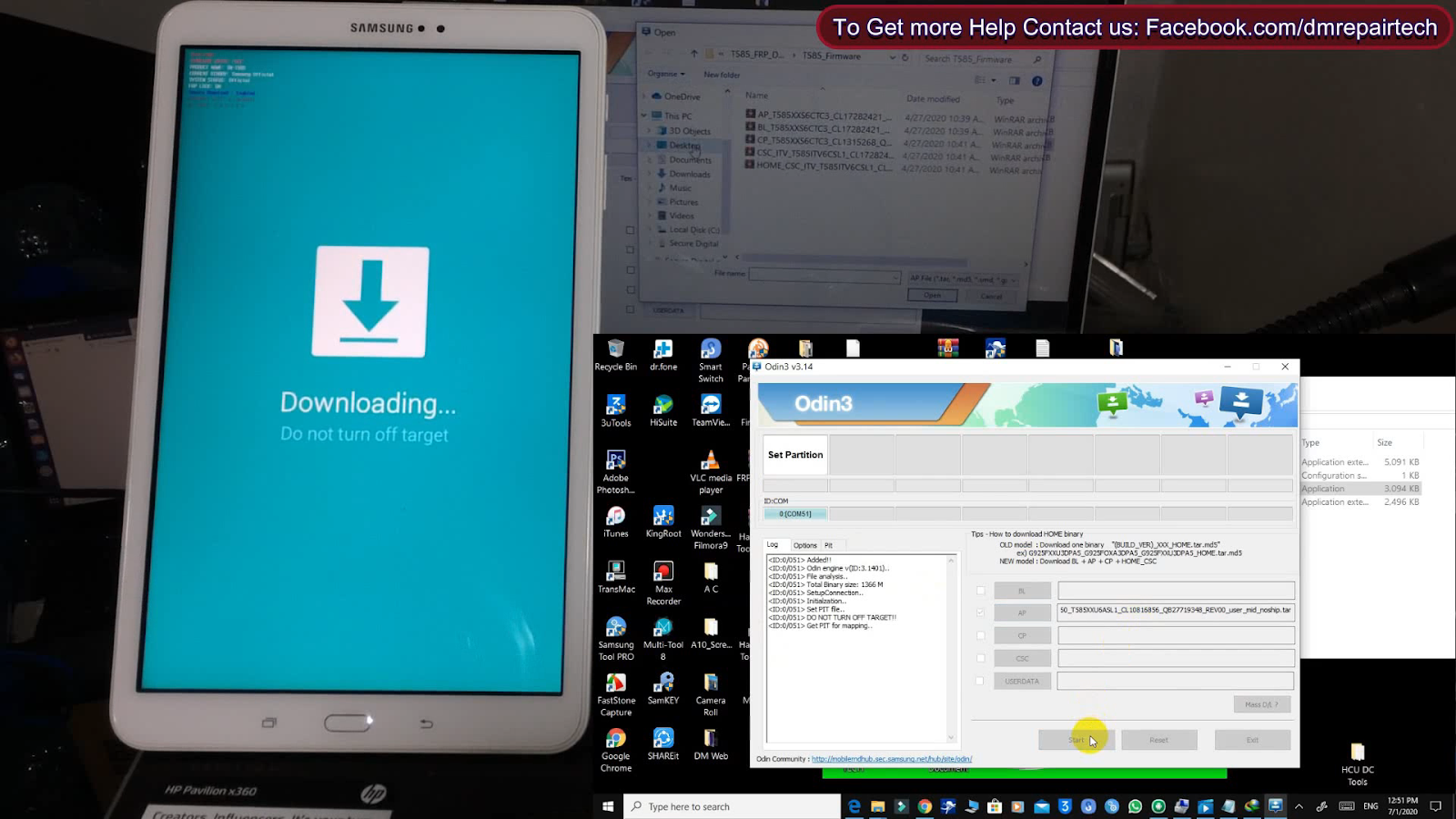Image resolution: width=1456 pixels, height=819 pixels.
Task: Launch Multi-Tool 8 desktop icon
Action: coord(663,639)
